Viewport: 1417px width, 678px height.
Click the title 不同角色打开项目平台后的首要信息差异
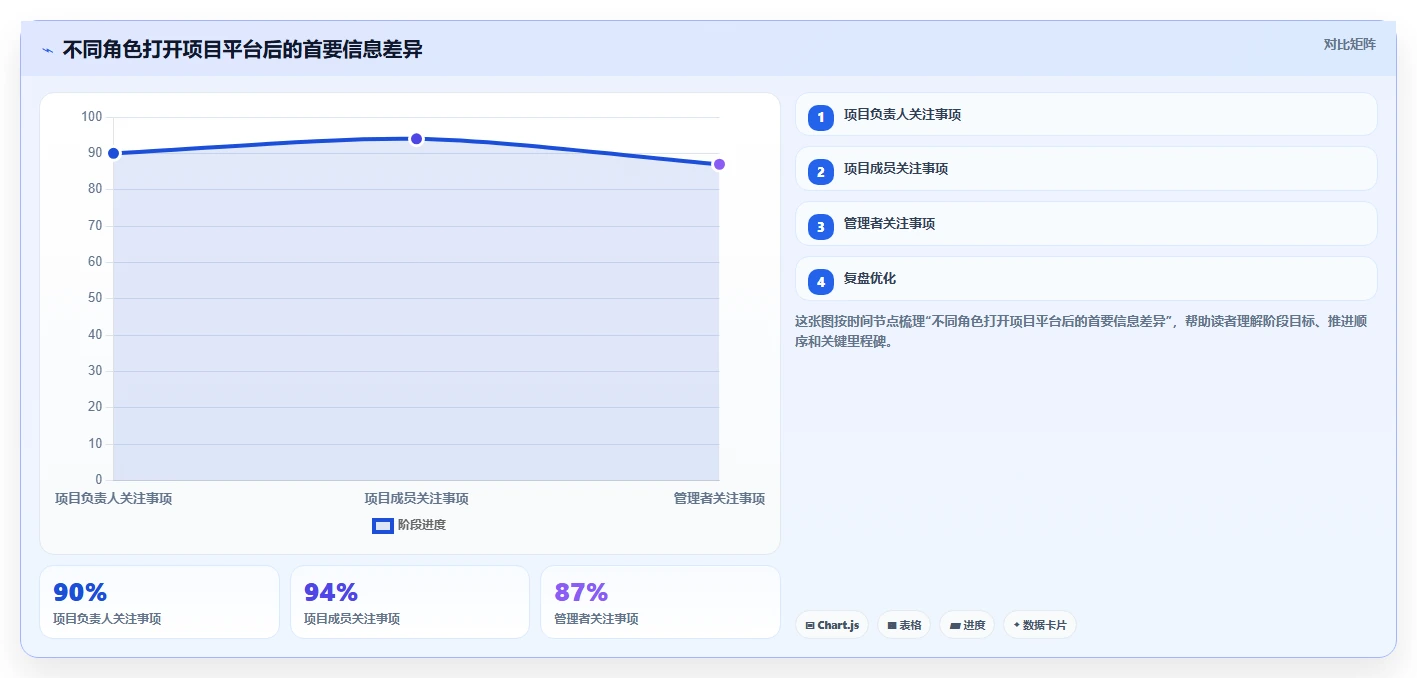(x=243, y=49)
